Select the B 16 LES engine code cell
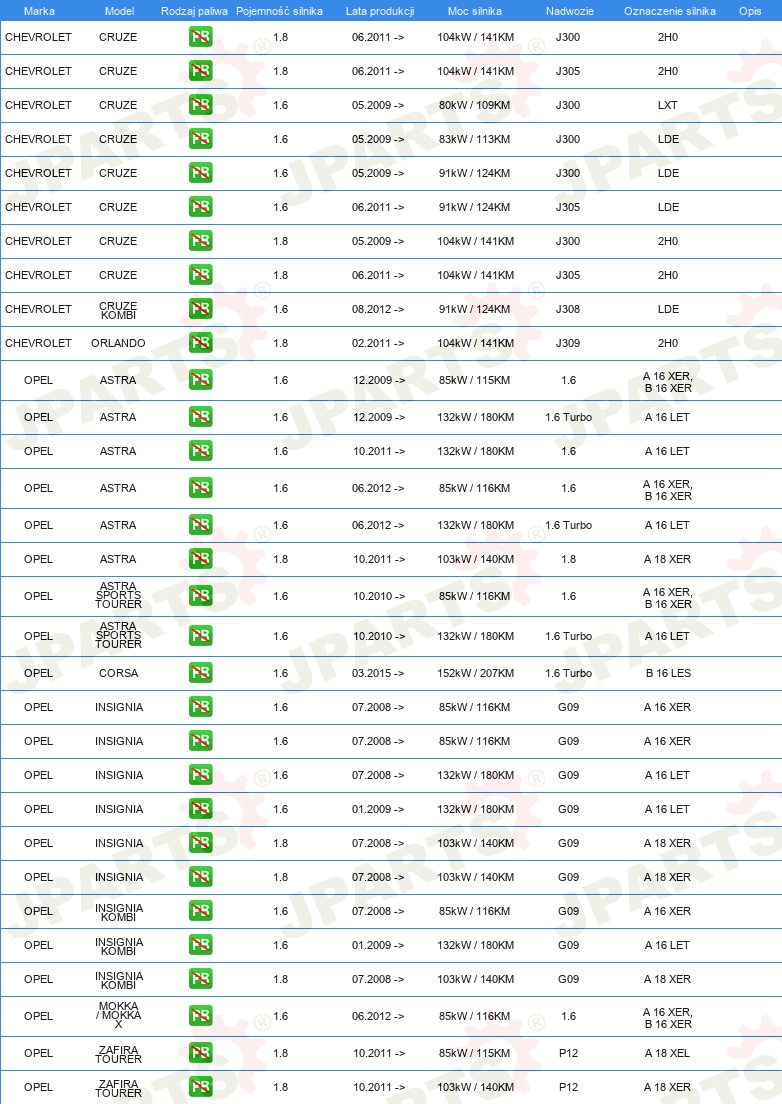 [668, 673]
